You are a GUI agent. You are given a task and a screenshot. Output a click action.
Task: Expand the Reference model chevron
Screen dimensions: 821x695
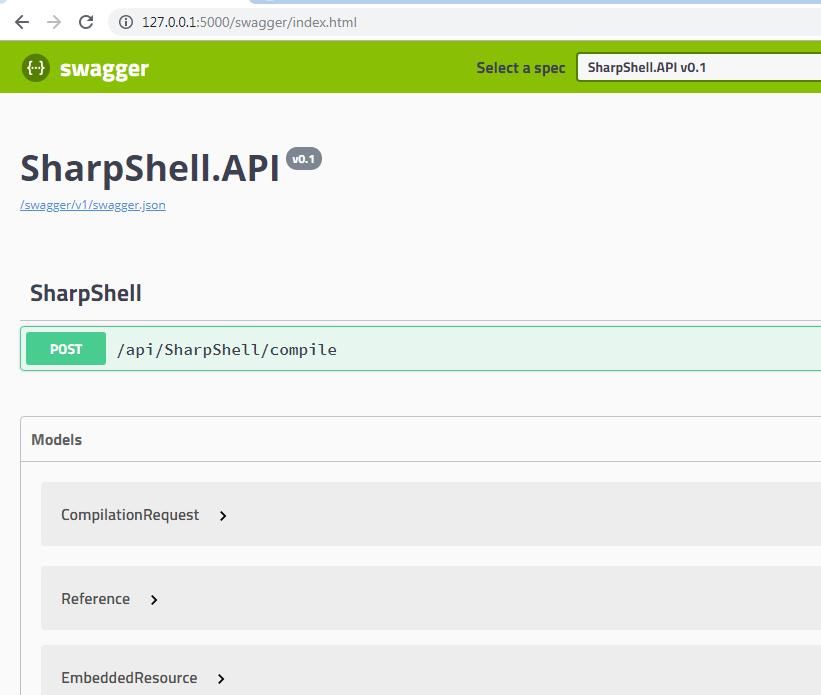pos(153,600)
